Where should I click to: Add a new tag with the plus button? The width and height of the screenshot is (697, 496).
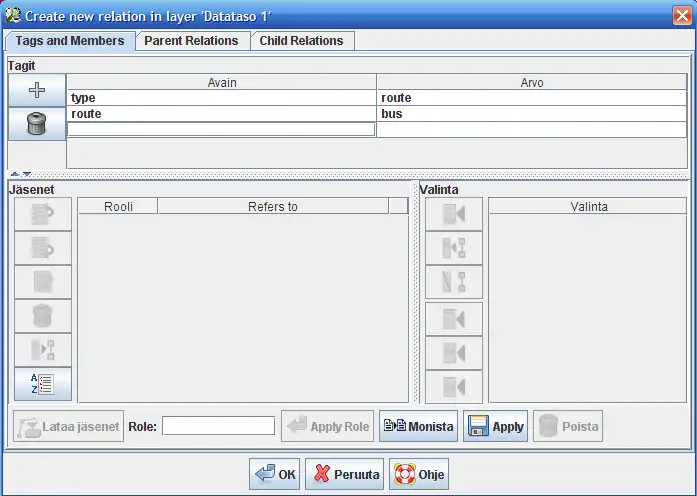click(37, 90)
